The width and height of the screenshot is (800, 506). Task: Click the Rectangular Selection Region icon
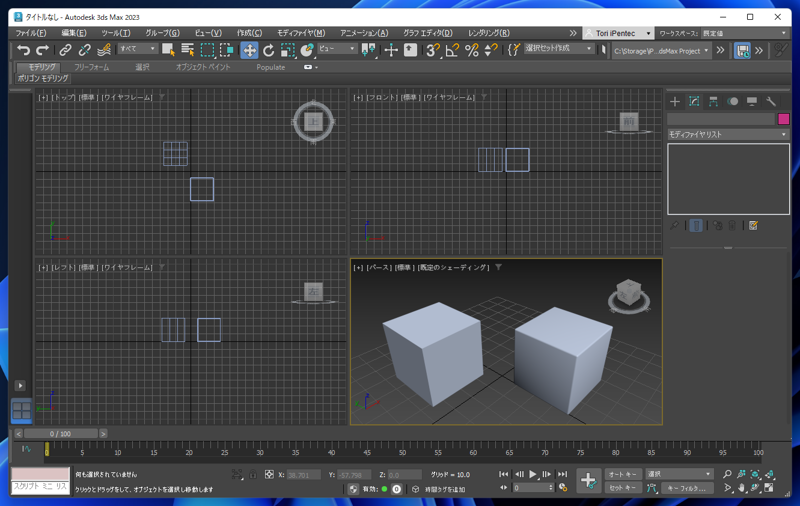[207, 50]
